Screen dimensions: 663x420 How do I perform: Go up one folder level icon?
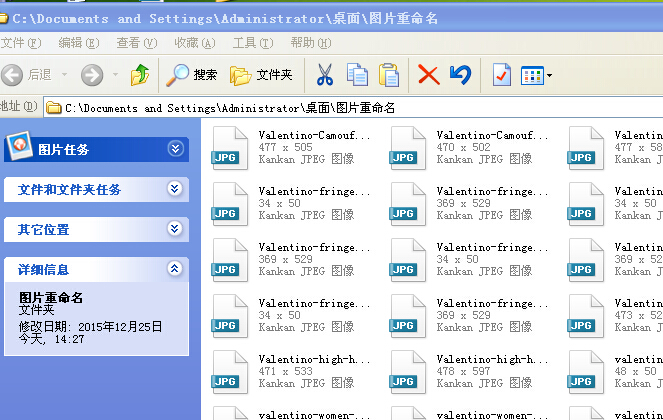click(140, 75)
